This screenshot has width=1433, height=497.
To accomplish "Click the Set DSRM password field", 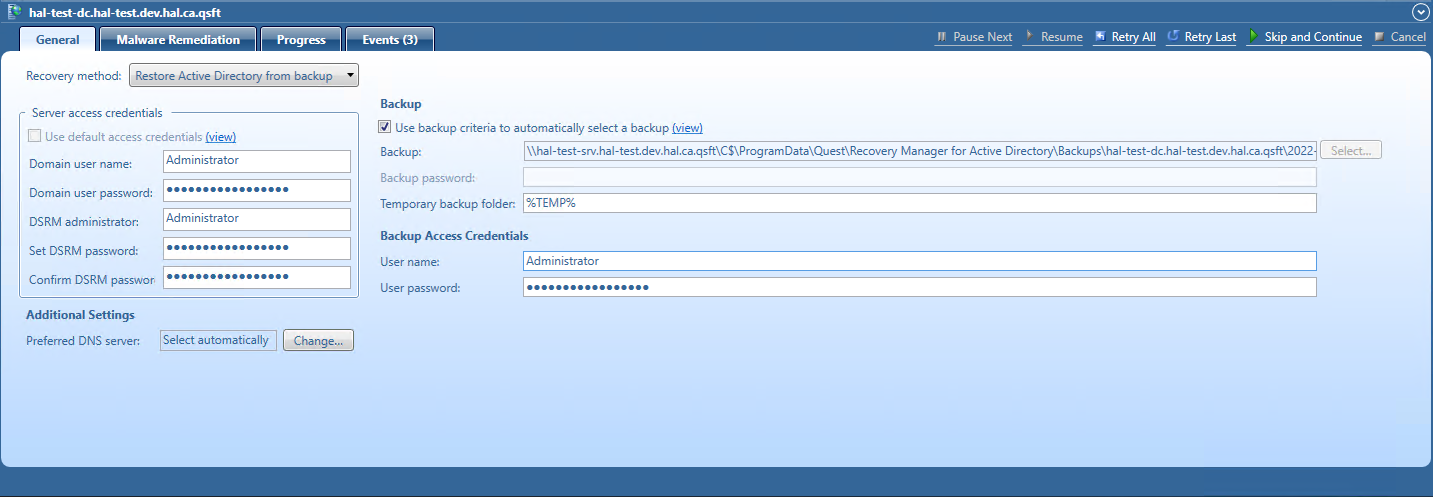I will point(257,248).
